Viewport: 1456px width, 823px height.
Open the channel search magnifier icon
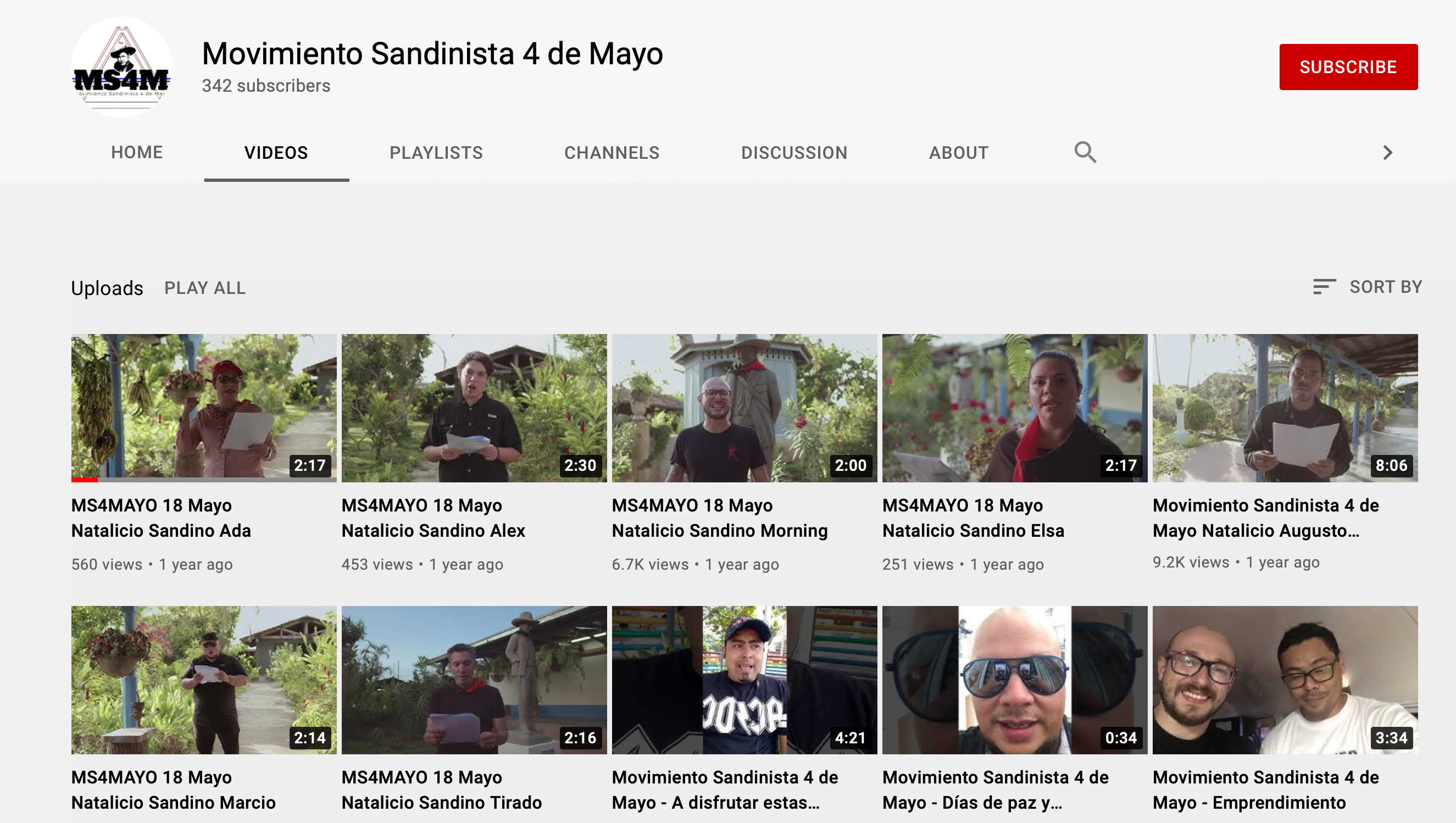pyautogui.click(x=1085, y=153)
